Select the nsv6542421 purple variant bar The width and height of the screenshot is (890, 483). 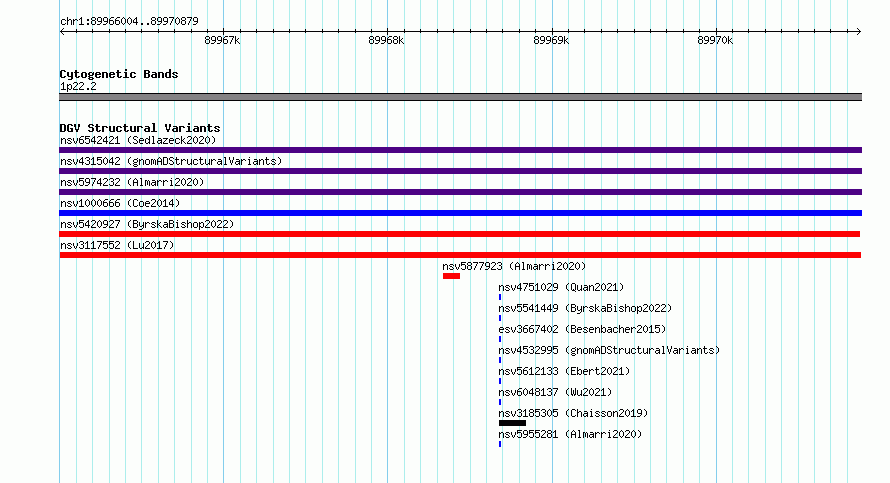click(460, 150)
